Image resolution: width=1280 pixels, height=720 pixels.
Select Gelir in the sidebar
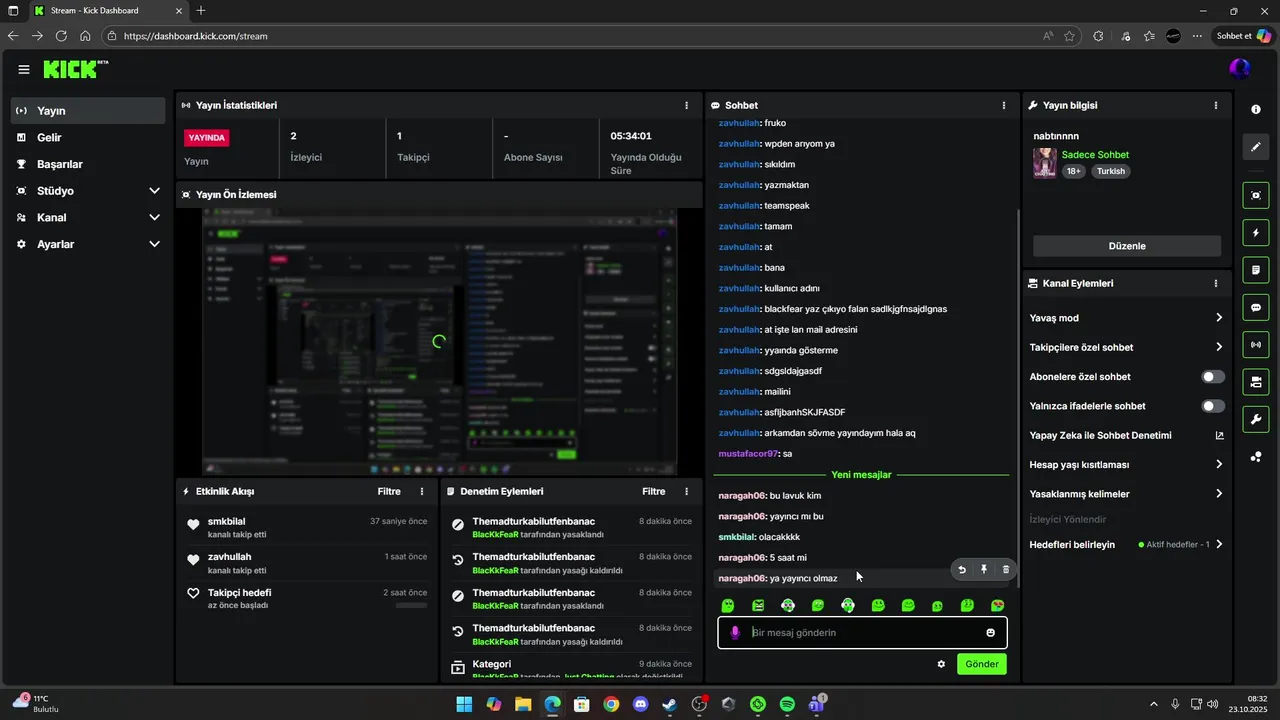click(88, 137)
